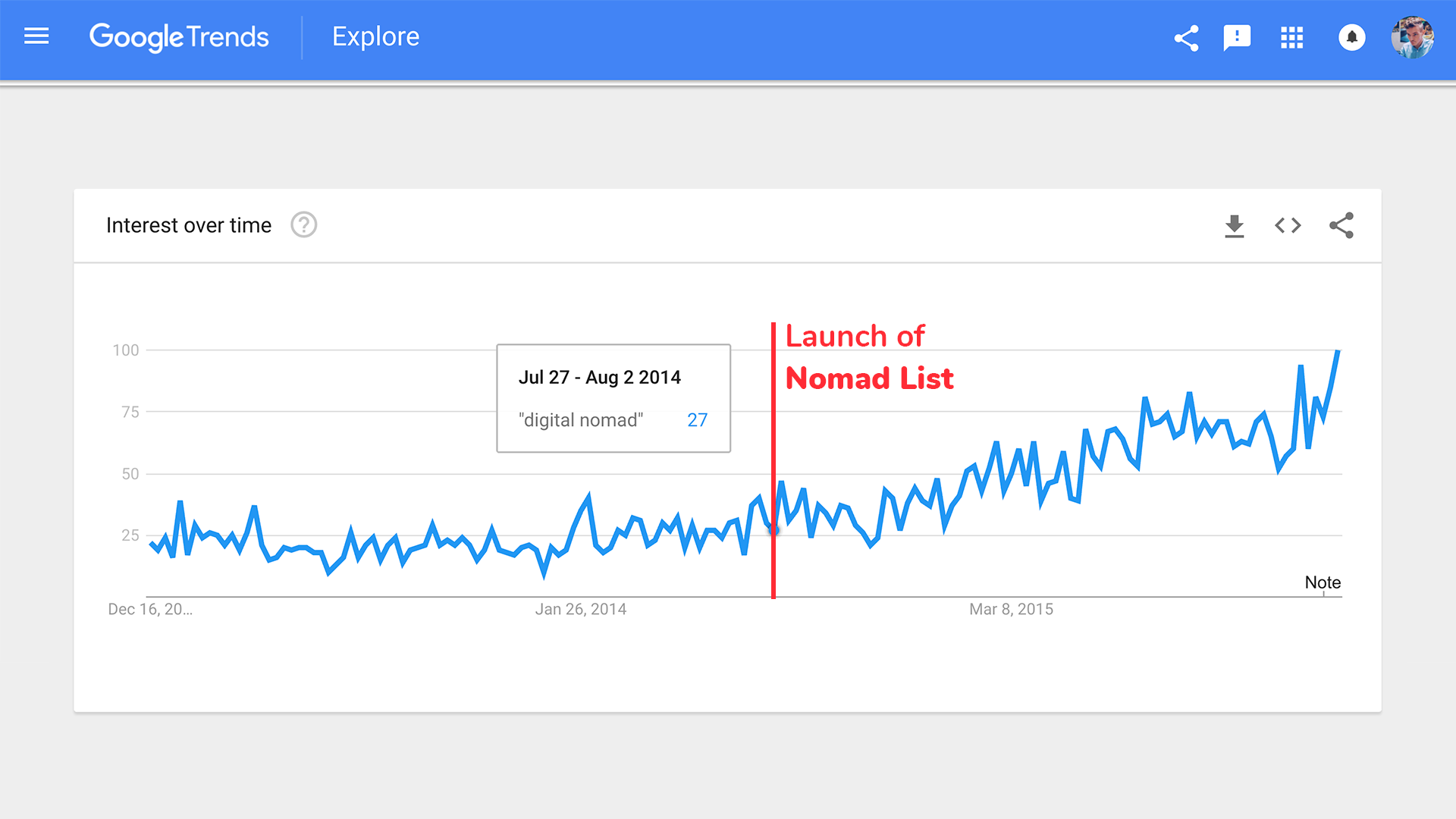Download chart data as CSV
The height and width of the screenshot is (819, 1456).
[1234, 226]
